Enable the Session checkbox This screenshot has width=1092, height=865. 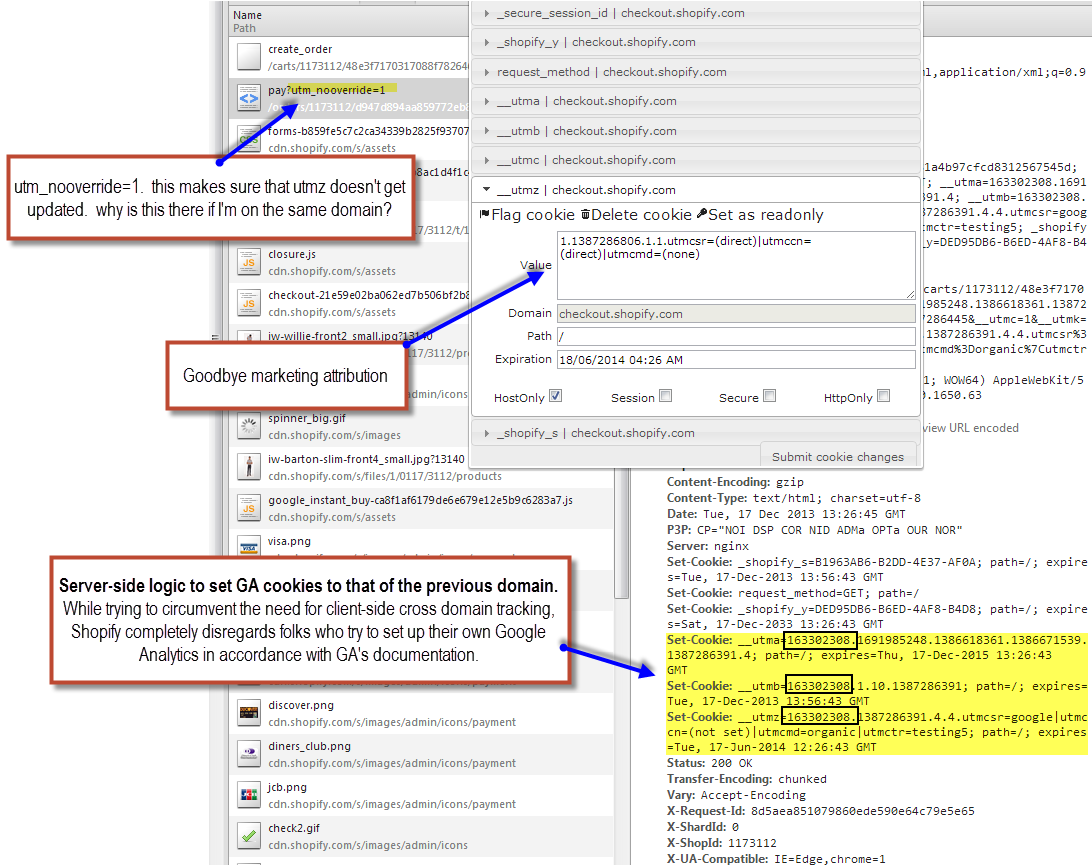pos(666,396)
